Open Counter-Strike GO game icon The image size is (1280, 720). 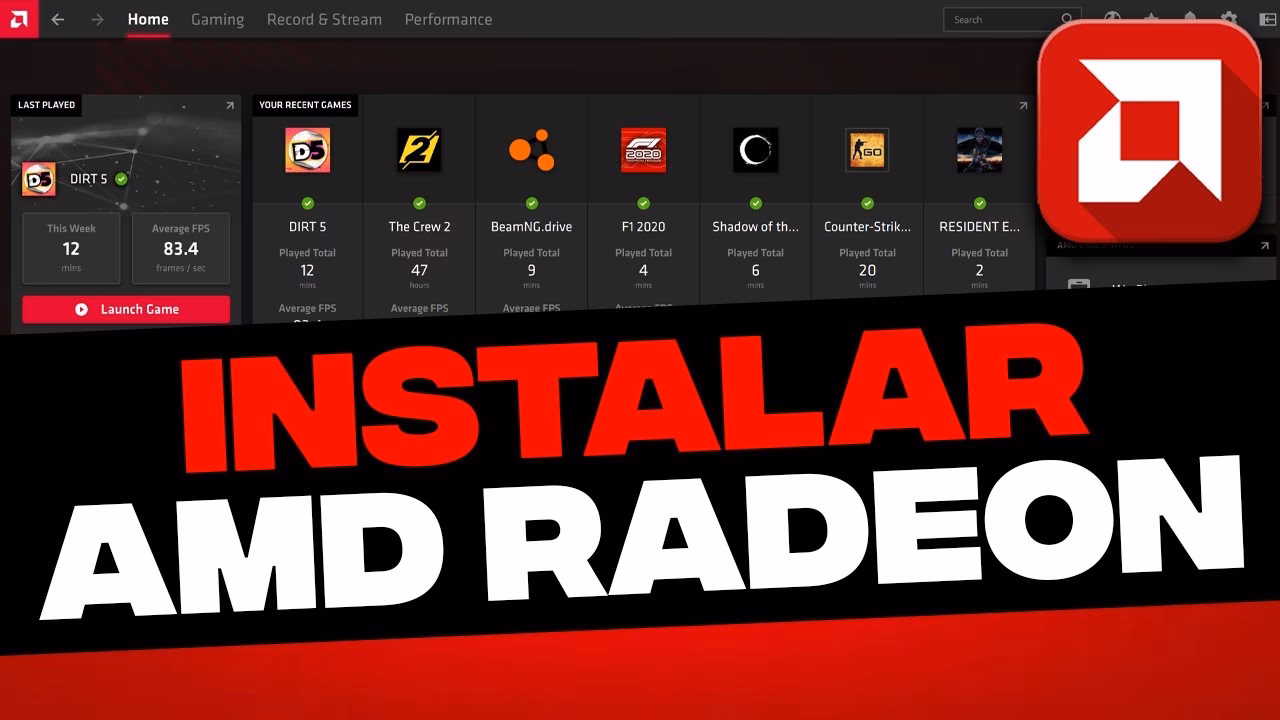coord(867,150)
